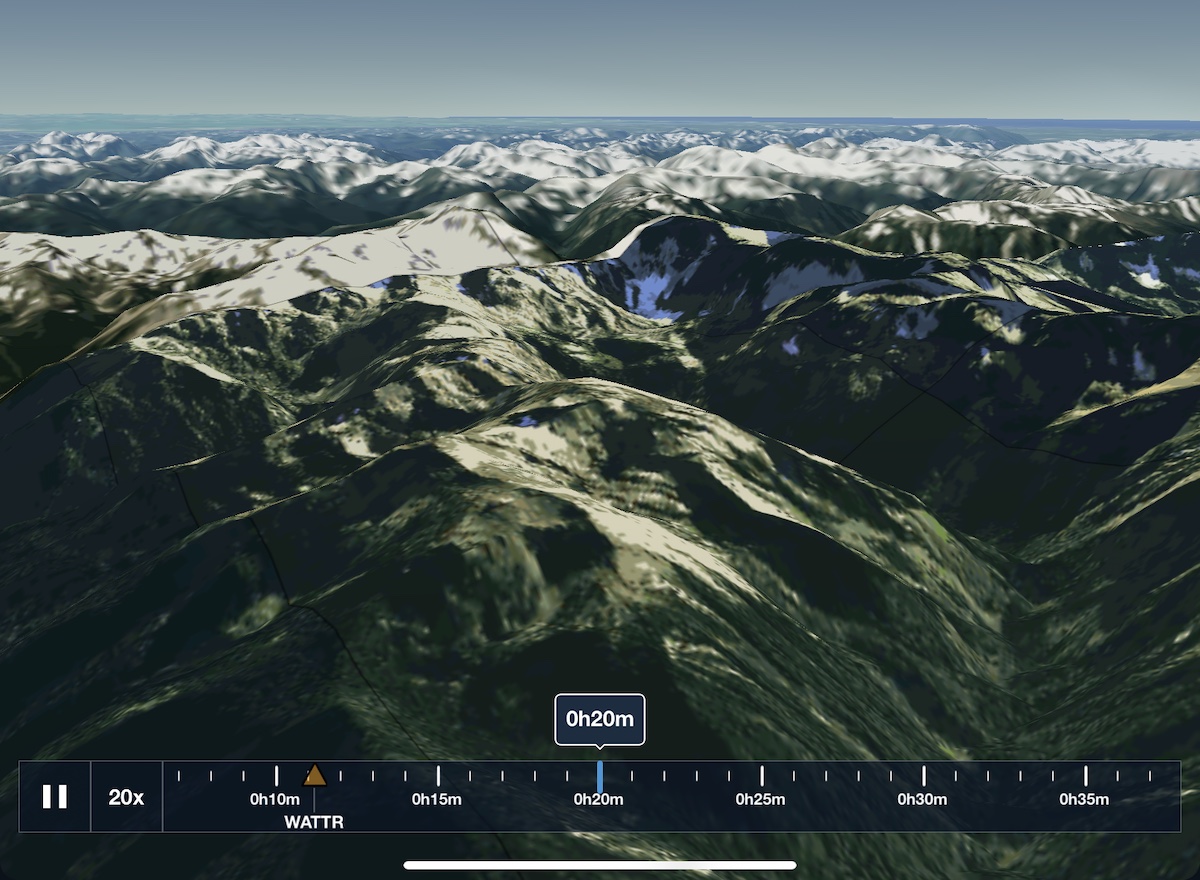Select the WATTR waypoint label
Screen dimensions: 1200x880
(x=314, y=822)
